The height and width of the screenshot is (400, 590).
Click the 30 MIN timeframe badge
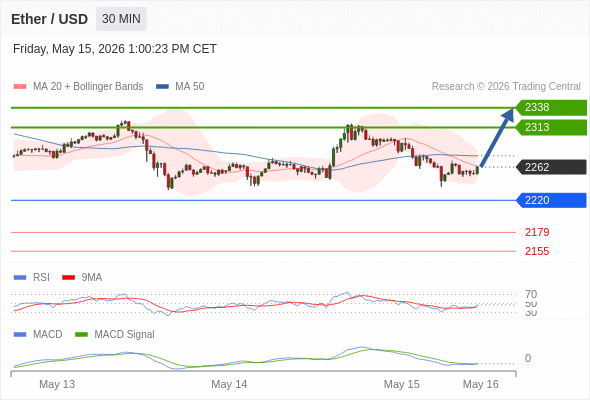121,19
